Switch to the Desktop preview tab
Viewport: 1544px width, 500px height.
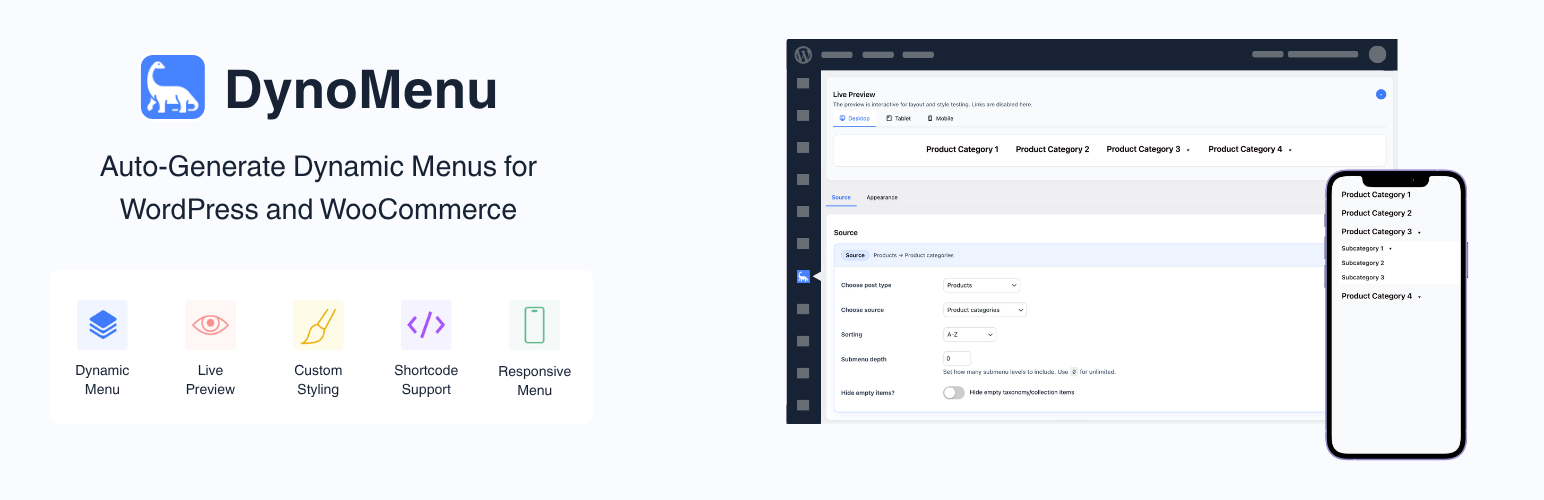[855, 118]
